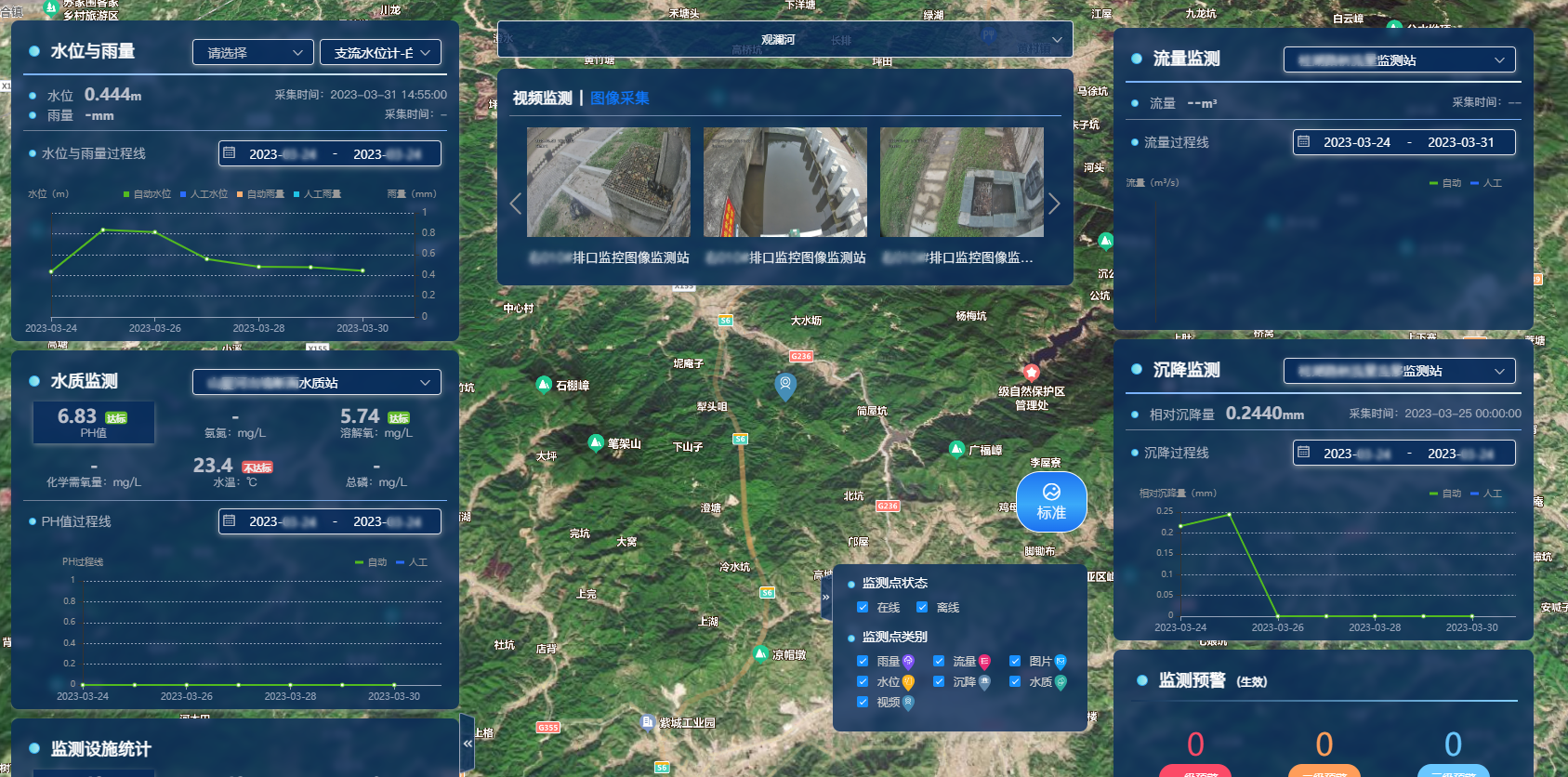Open calendar icon in 流量过程线 date range
Screen dimensions: 1568x777
click(x=1304, y=142)
